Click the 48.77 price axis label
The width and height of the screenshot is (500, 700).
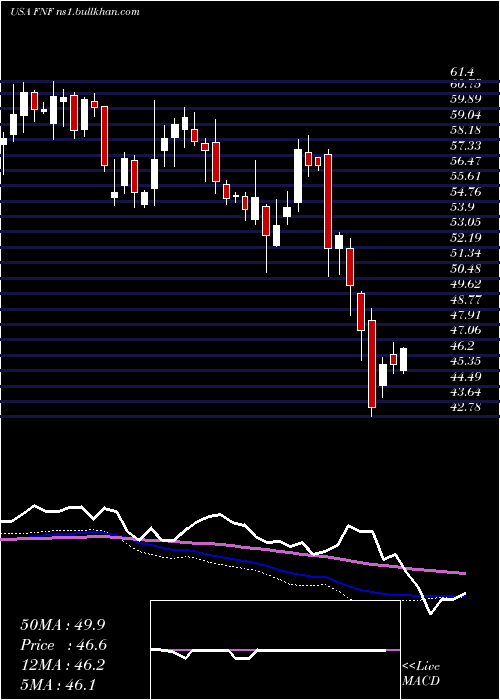pos(466,300)
